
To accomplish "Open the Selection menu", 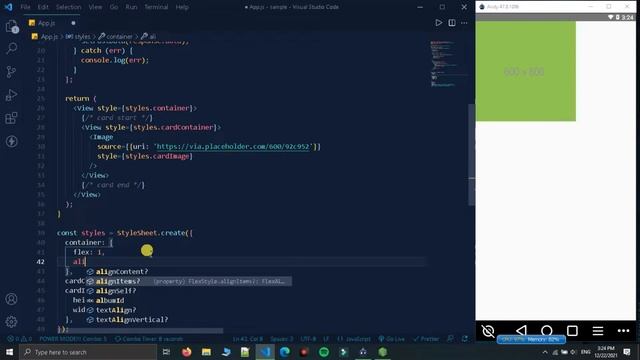I will [x=69, y=7].
